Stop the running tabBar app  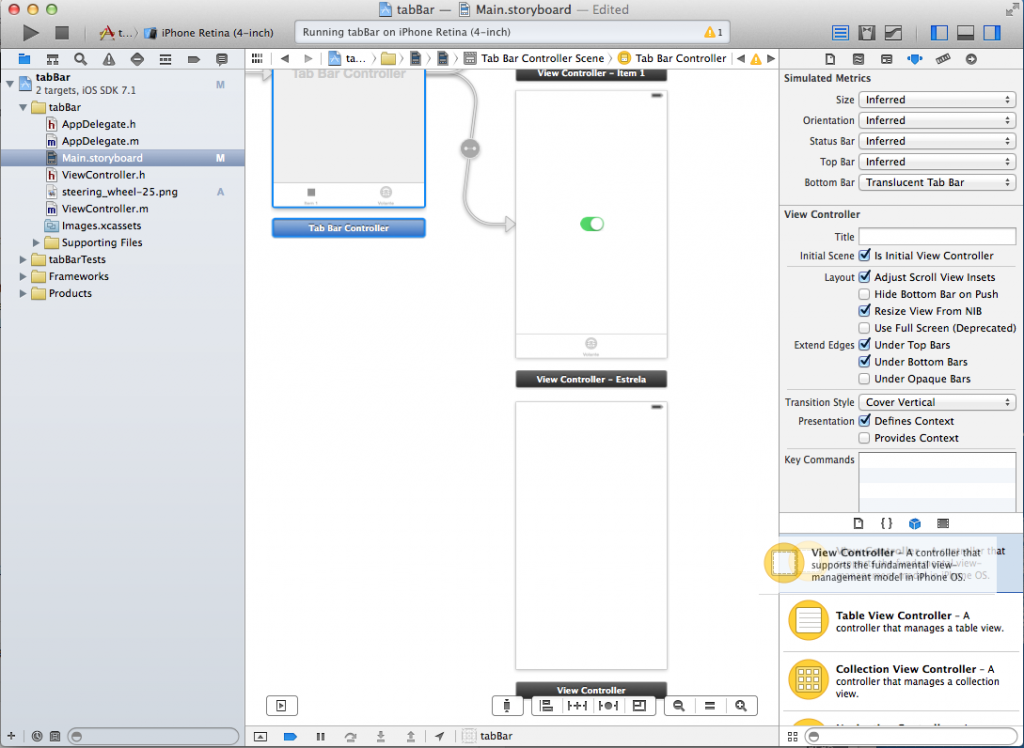pyautogui.click(x=62, y=32)
